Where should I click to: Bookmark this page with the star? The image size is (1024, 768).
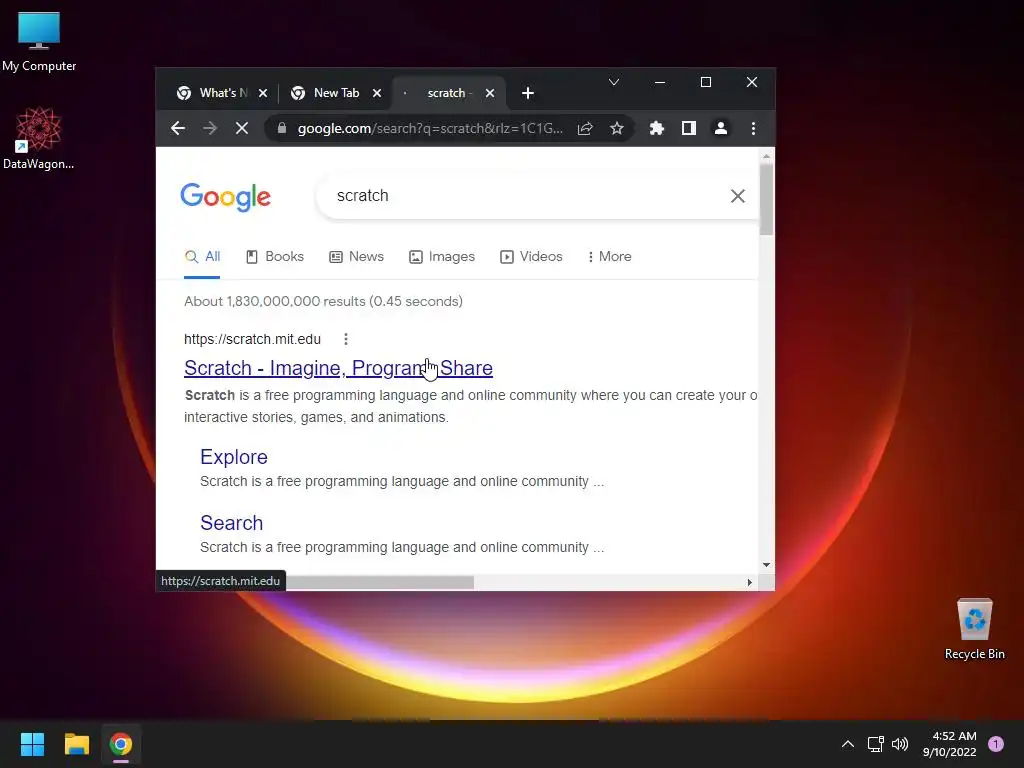pos(616,128)
